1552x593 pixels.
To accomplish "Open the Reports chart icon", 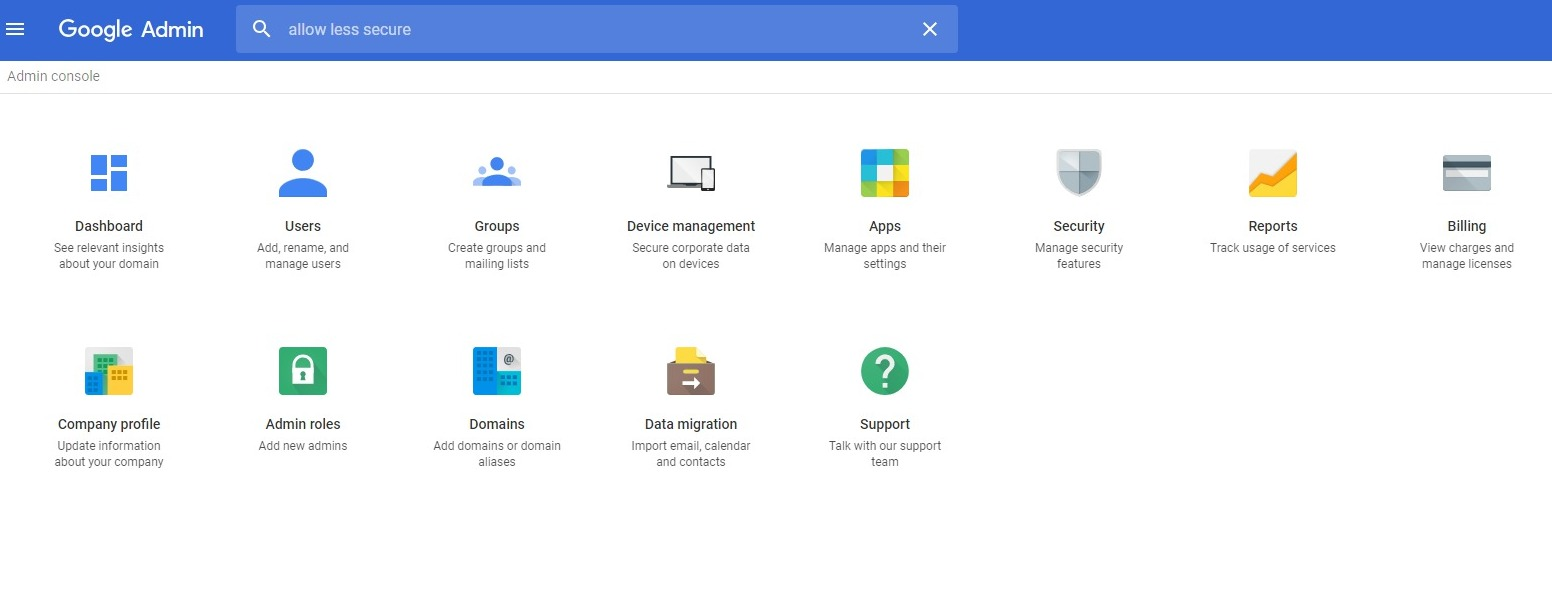I will pos(1273,173).
